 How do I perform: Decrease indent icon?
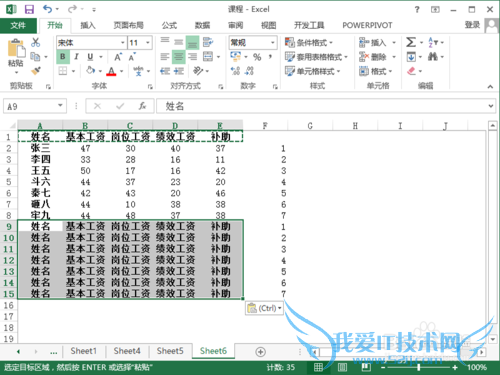[x=165, y=71]
